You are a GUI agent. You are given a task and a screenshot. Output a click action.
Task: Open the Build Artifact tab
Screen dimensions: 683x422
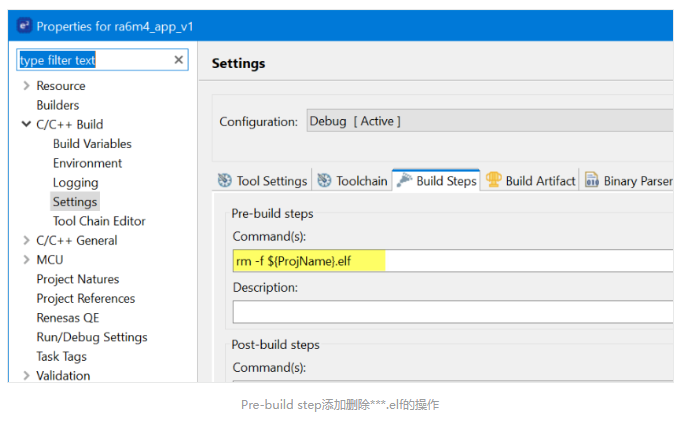531,180
